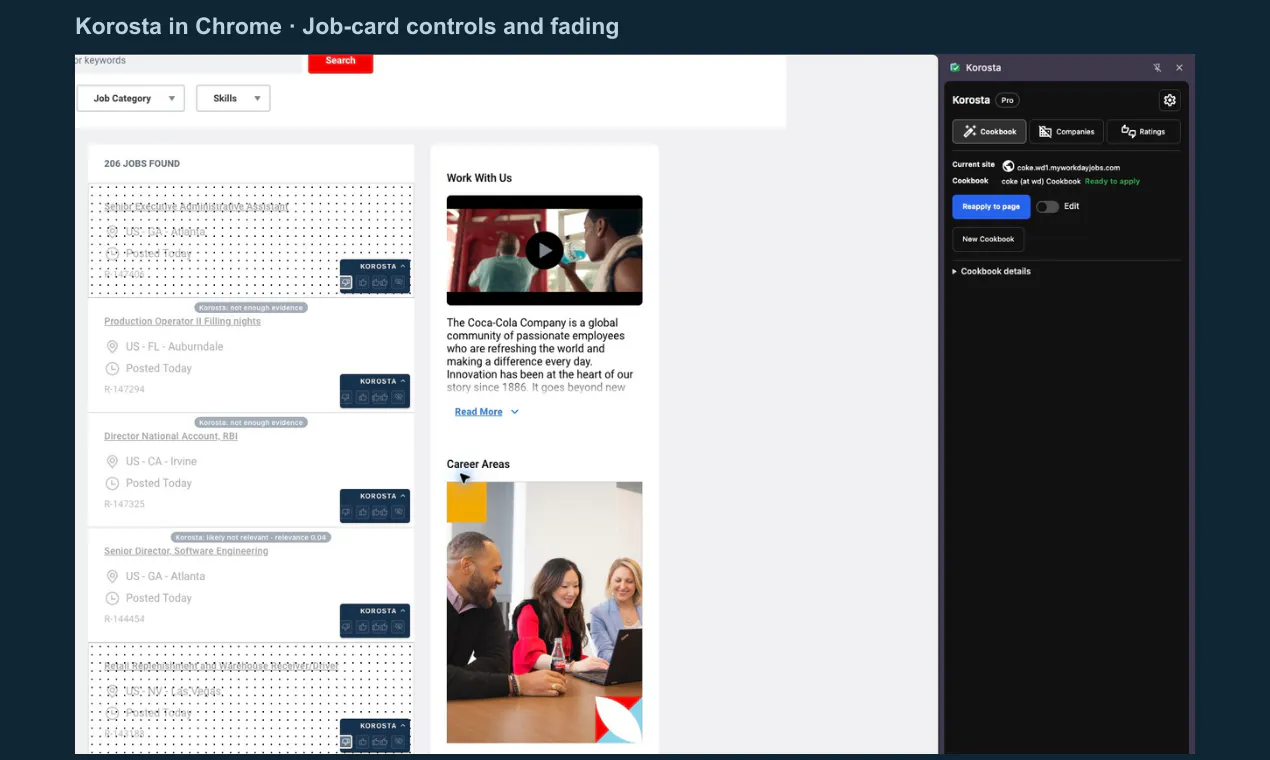Open Production Operator II Filling nights listing
The image size is (1270, 760).
pos(182,322)
